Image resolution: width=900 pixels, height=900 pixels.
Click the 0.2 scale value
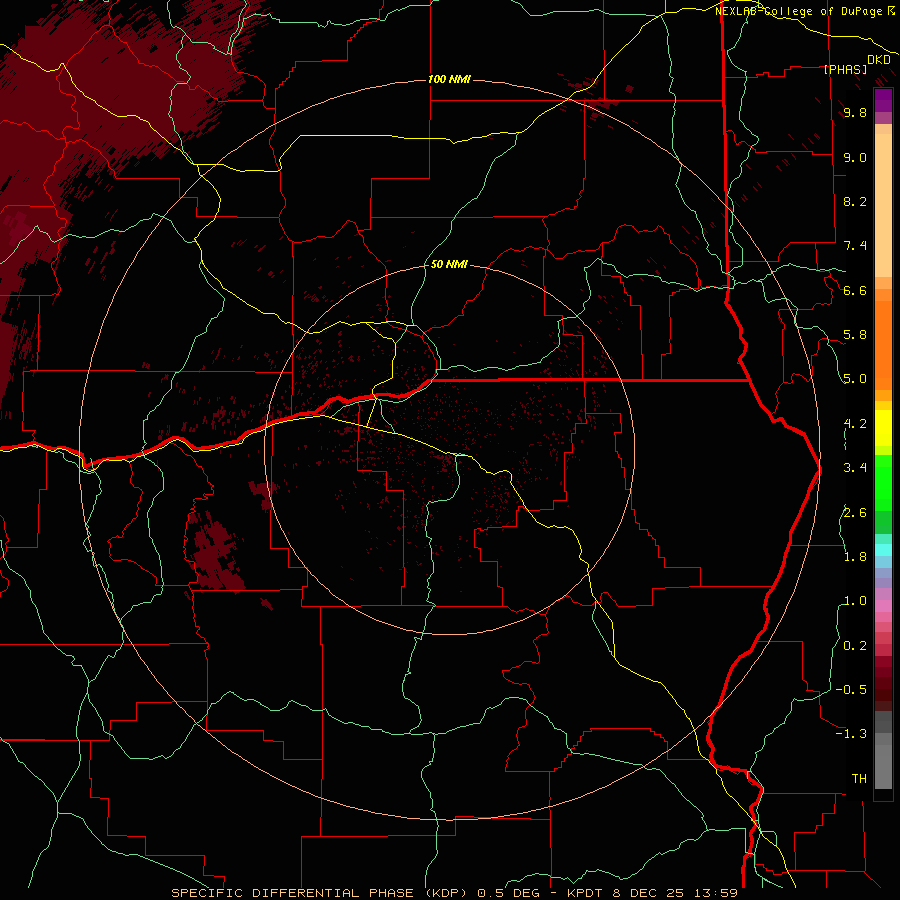[855, 646]
